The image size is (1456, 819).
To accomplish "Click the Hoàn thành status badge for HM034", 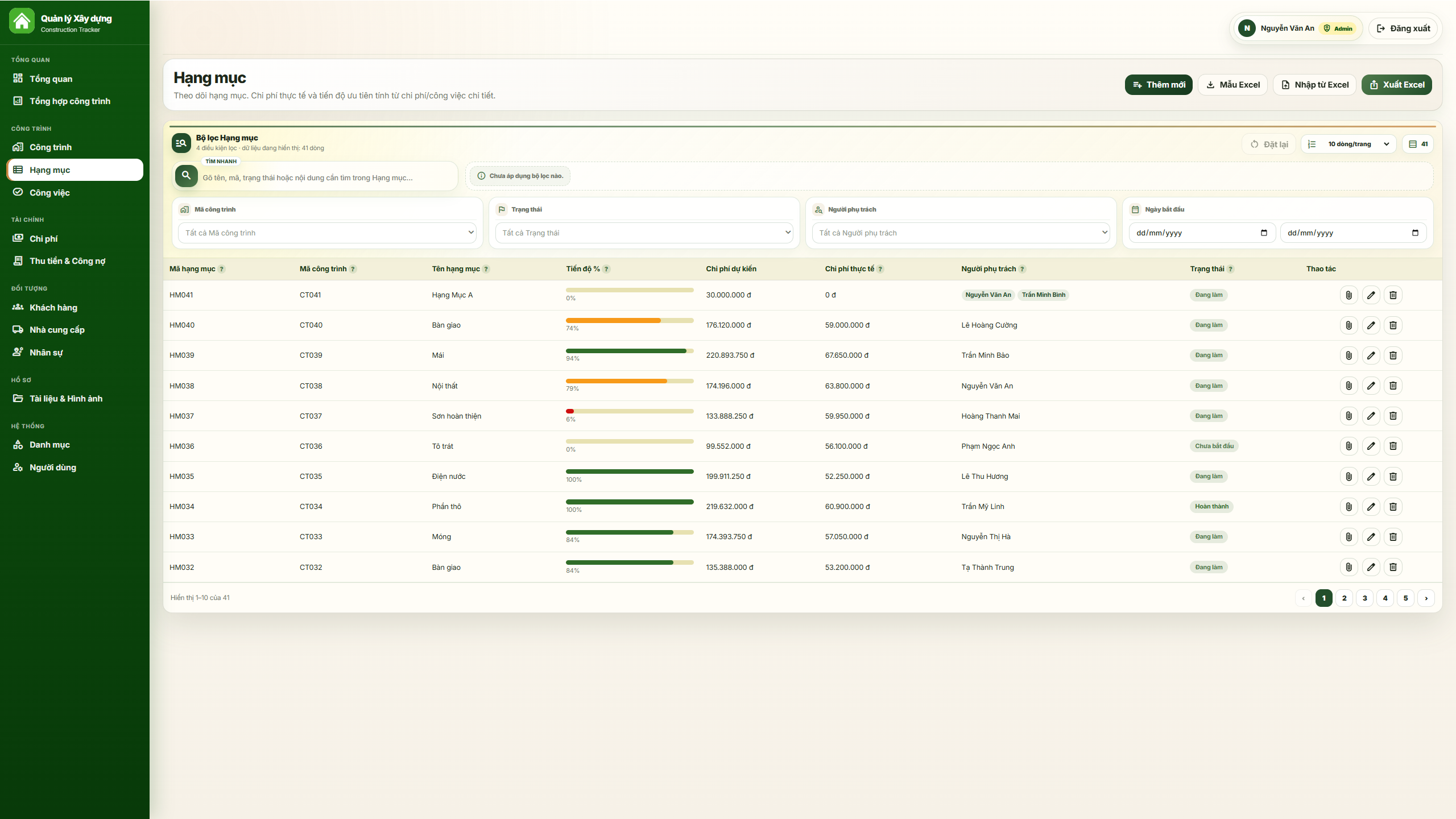I will coord(1211,506).
